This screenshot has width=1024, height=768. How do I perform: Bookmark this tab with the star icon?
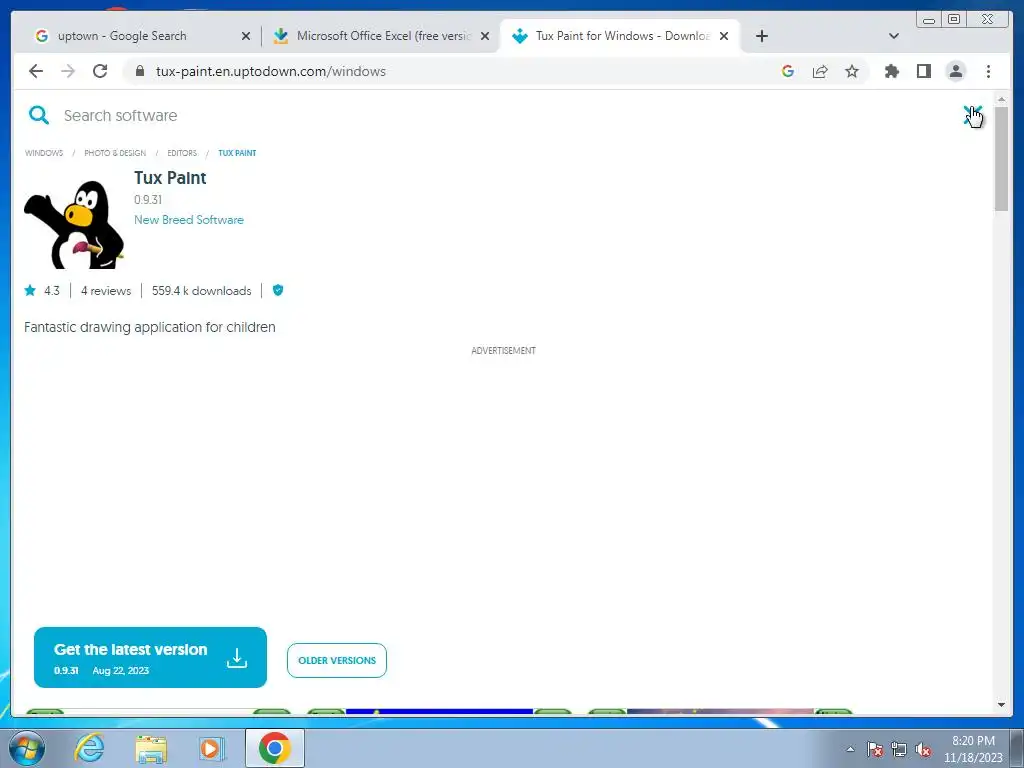click(x=852, y=71)
